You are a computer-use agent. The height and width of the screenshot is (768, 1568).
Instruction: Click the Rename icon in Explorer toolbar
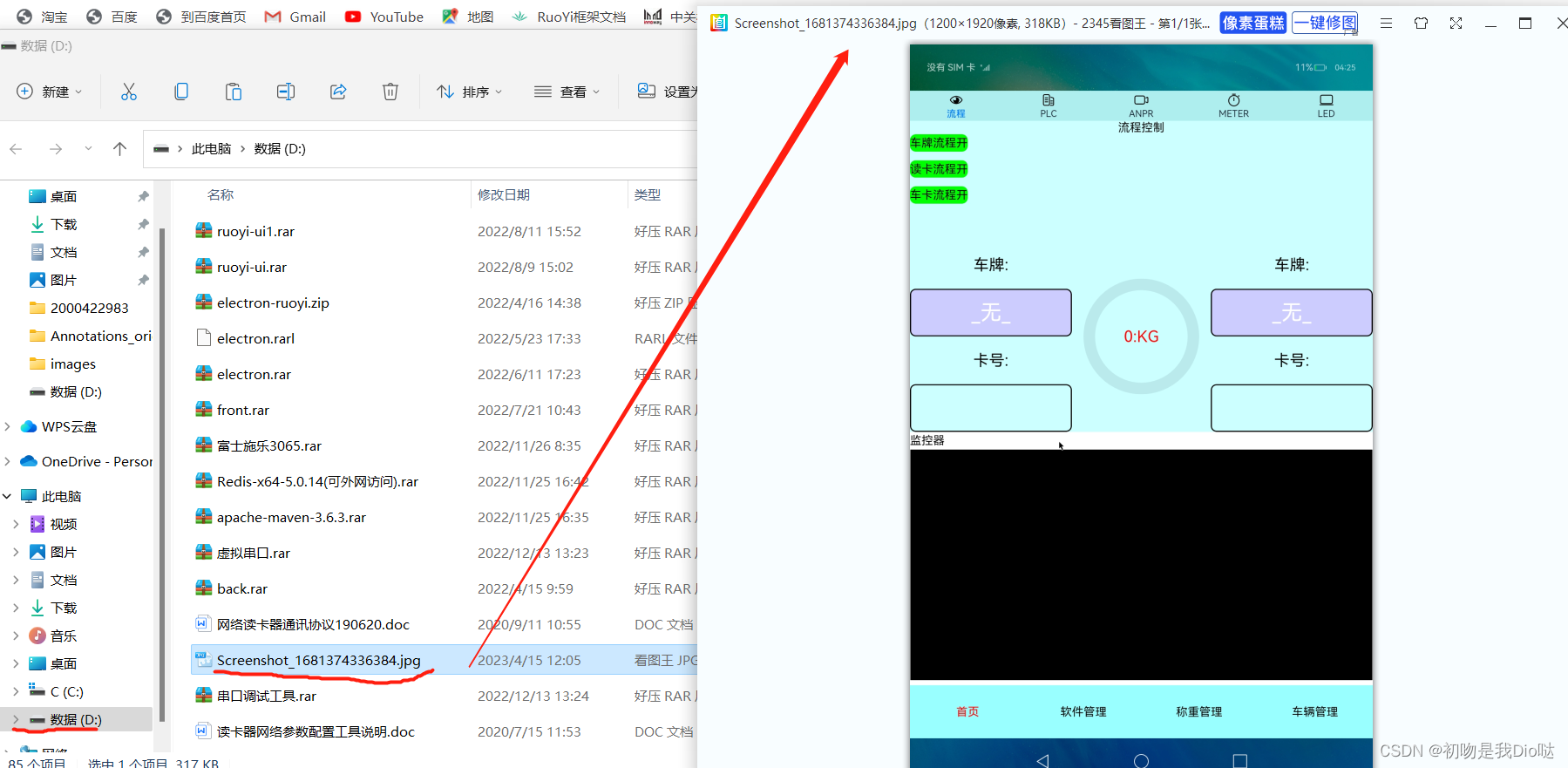pyautogui.click(x=286, y=92)
